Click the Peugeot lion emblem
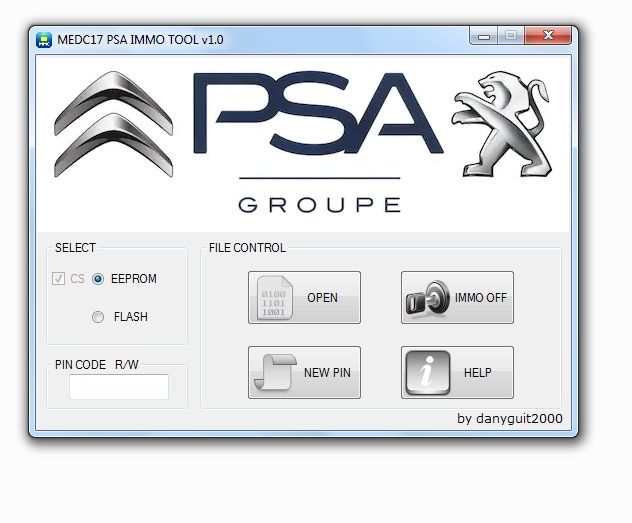 502,123
